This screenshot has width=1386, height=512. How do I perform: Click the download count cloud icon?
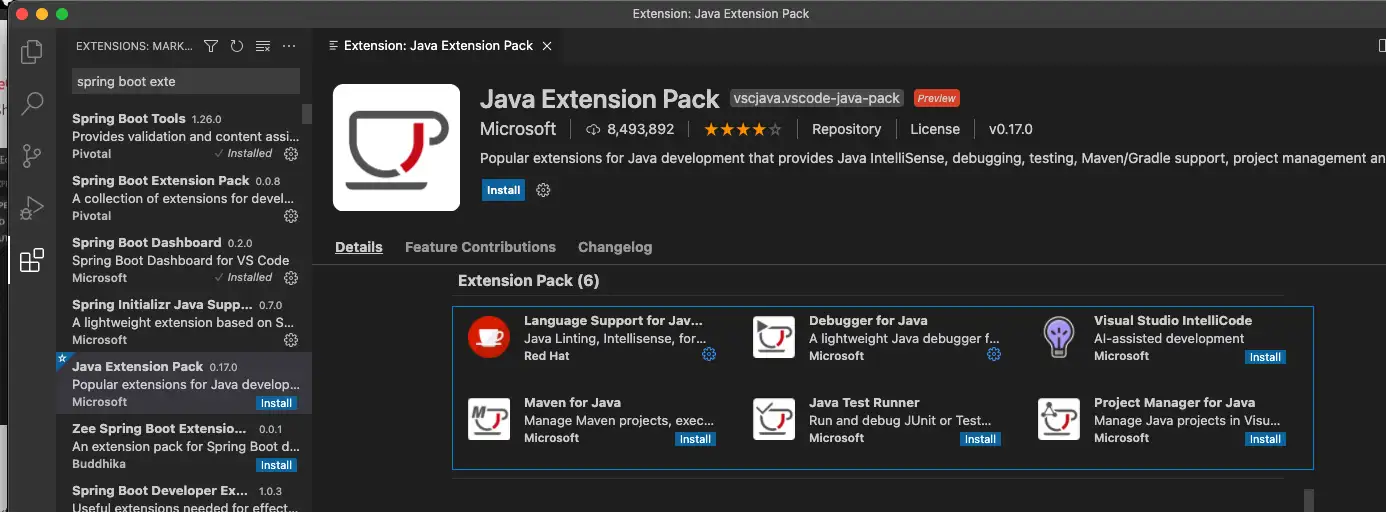[592, 130]
